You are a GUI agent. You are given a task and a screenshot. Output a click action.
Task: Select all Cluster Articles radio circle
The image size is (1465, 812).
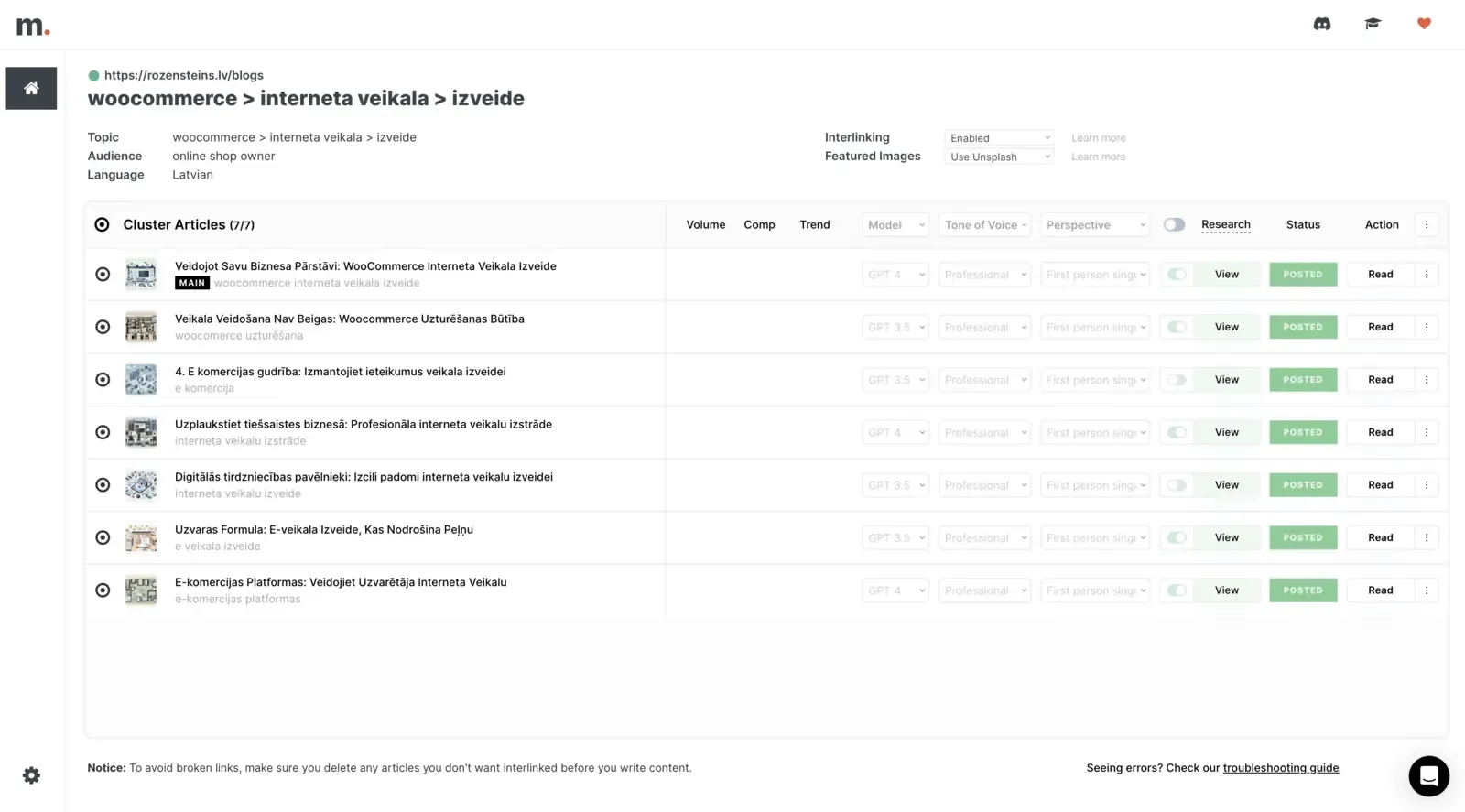[102, 224]
